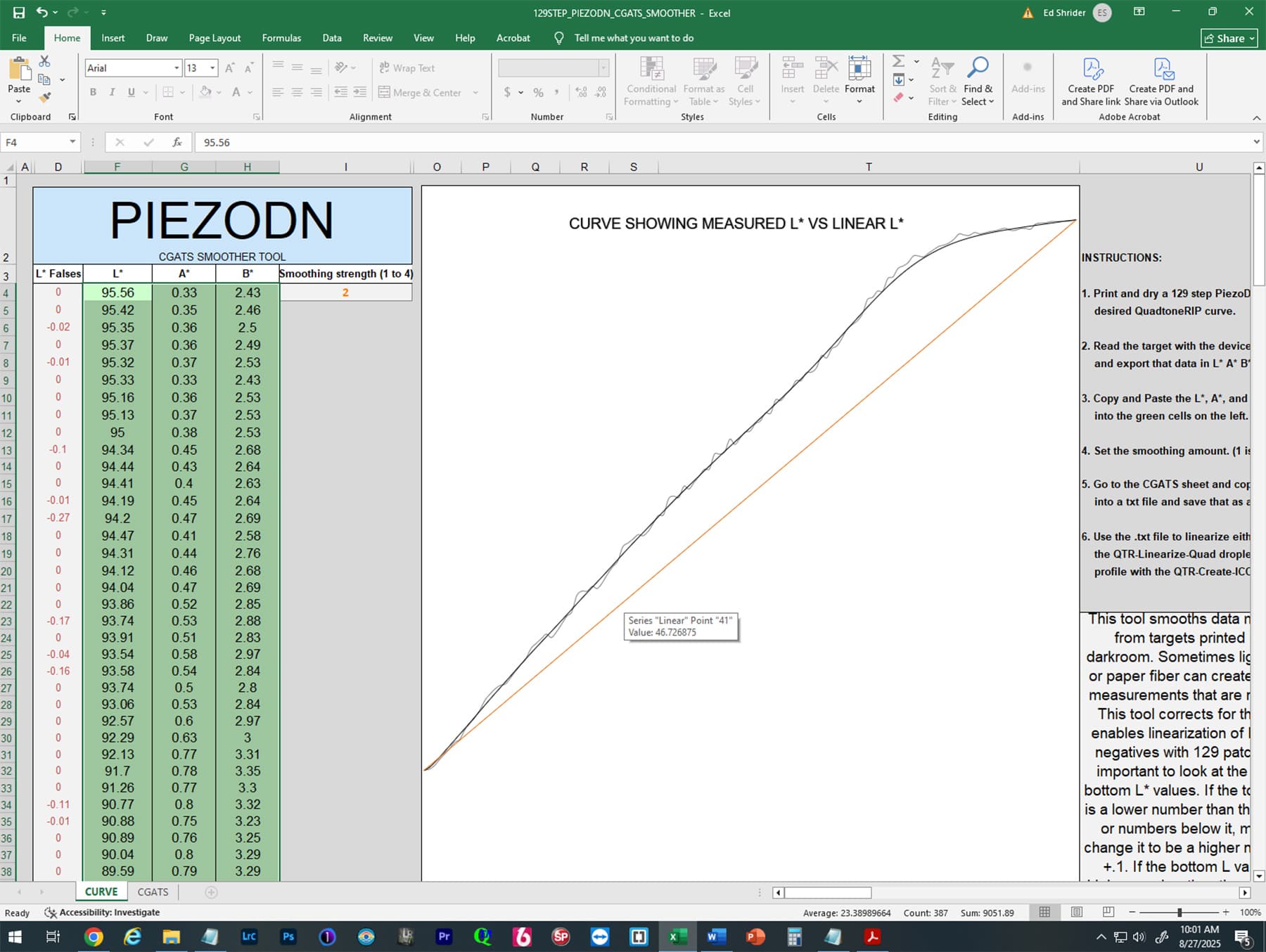Screen dimensions: 1266x952
Task: Open Photoshop from the Windows taskbar
Action: (288, 937)
